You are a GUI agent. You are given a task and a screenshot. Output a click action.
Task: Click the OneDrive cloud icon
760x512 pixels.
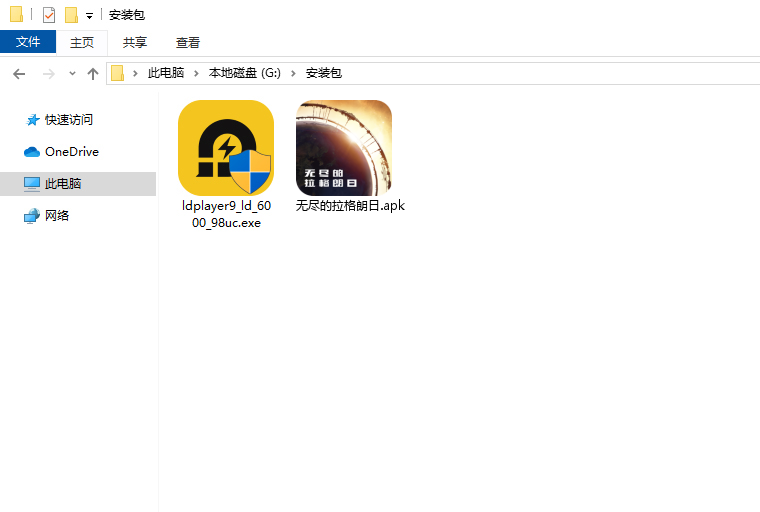pos(32,152)
